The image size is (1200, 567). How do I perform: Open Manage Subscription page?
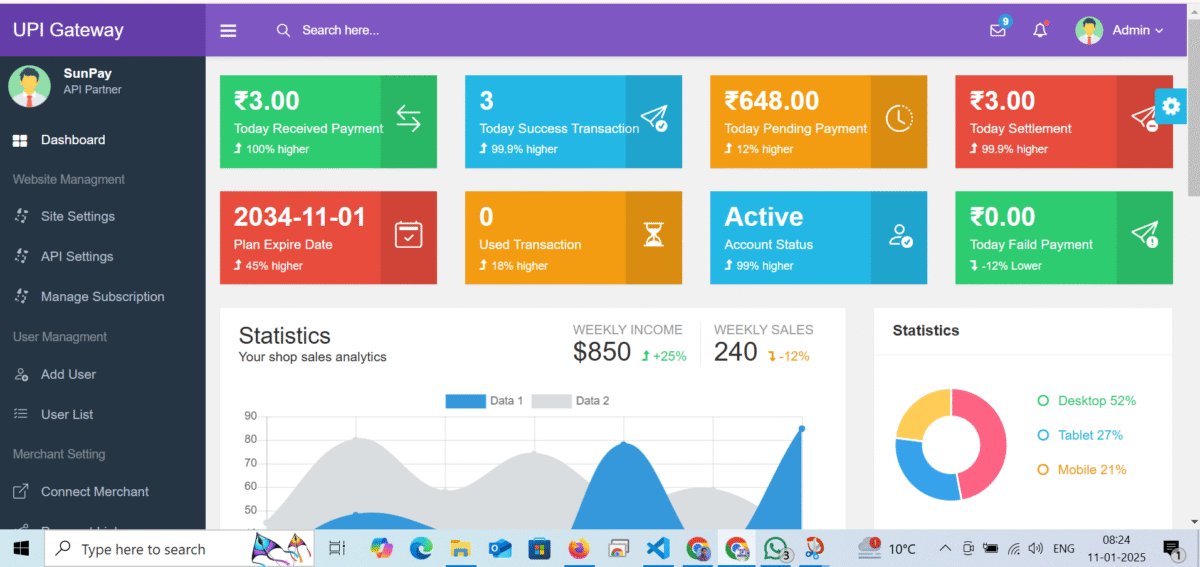point(103,296)
